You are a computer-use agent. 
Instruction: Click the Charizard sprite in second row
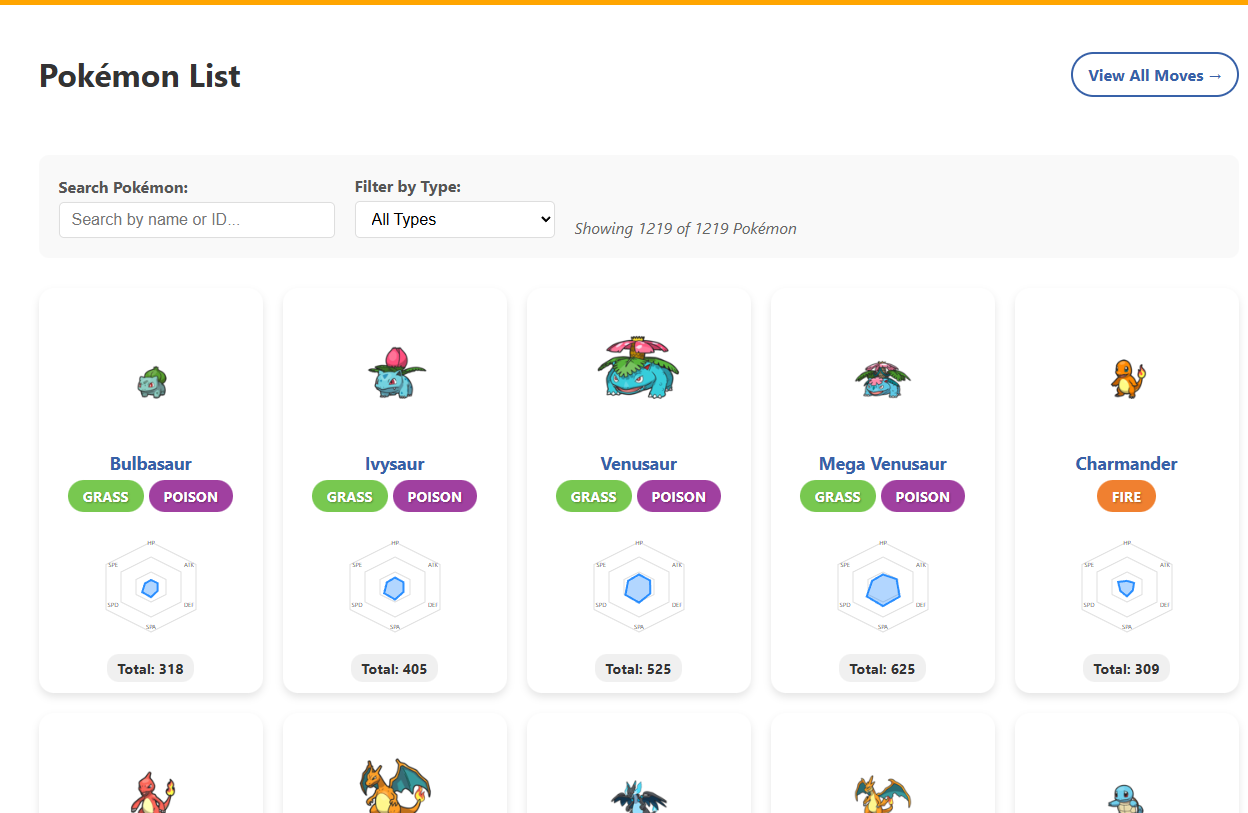point(395,786)
